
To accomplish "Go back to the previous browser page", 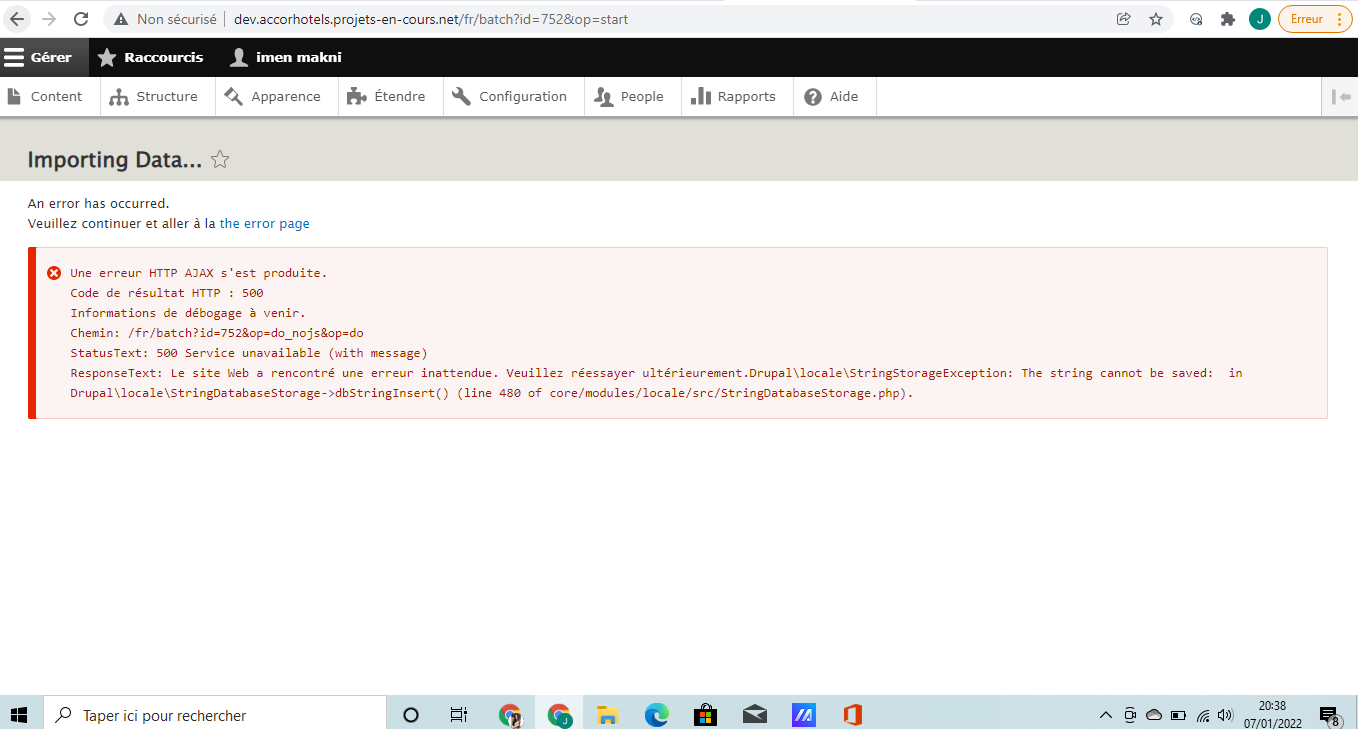I will [18, 19].
